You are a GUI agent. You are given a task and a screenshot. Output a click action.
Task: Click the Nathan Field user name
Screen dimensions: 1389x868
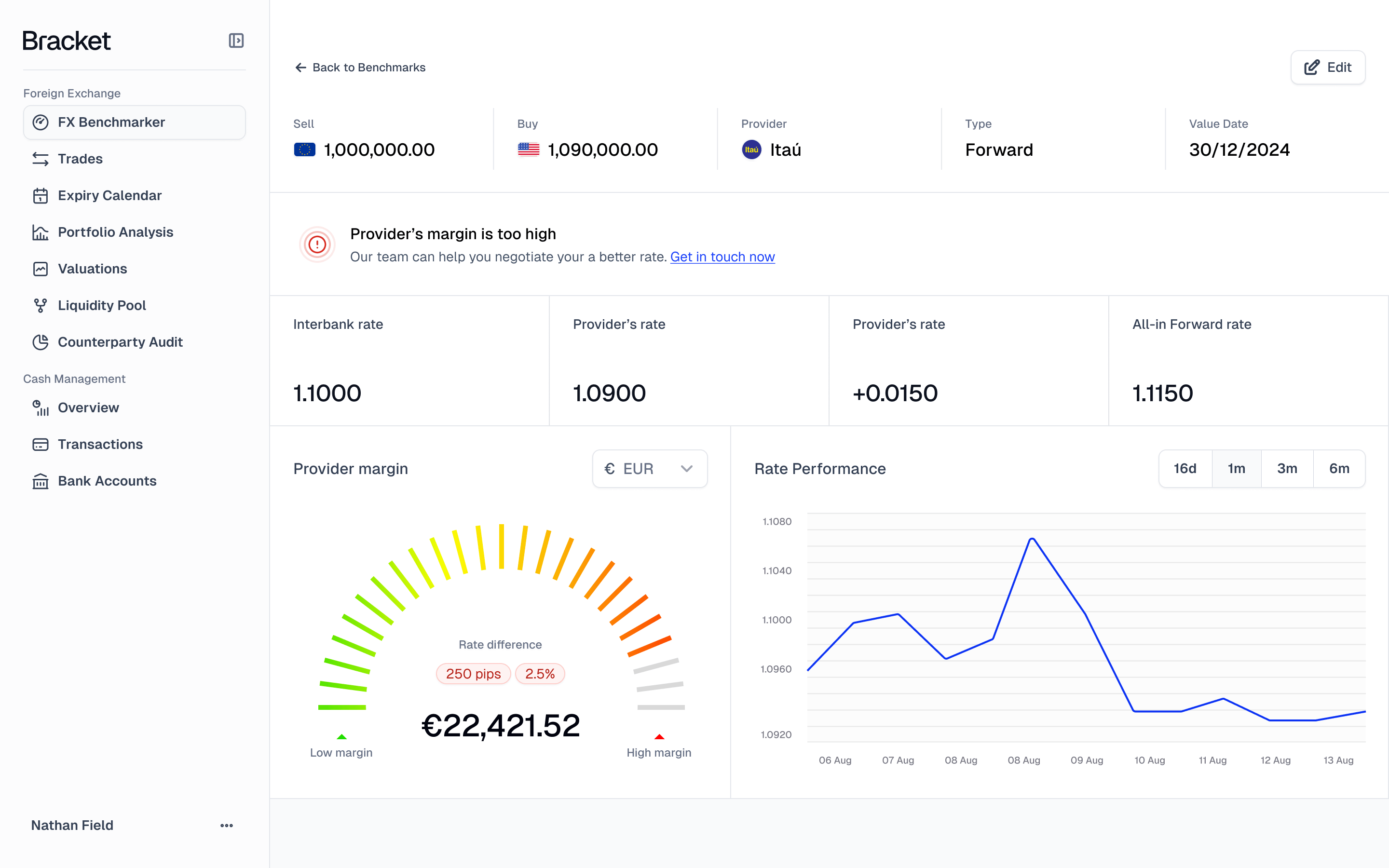[x=72, y=826]
